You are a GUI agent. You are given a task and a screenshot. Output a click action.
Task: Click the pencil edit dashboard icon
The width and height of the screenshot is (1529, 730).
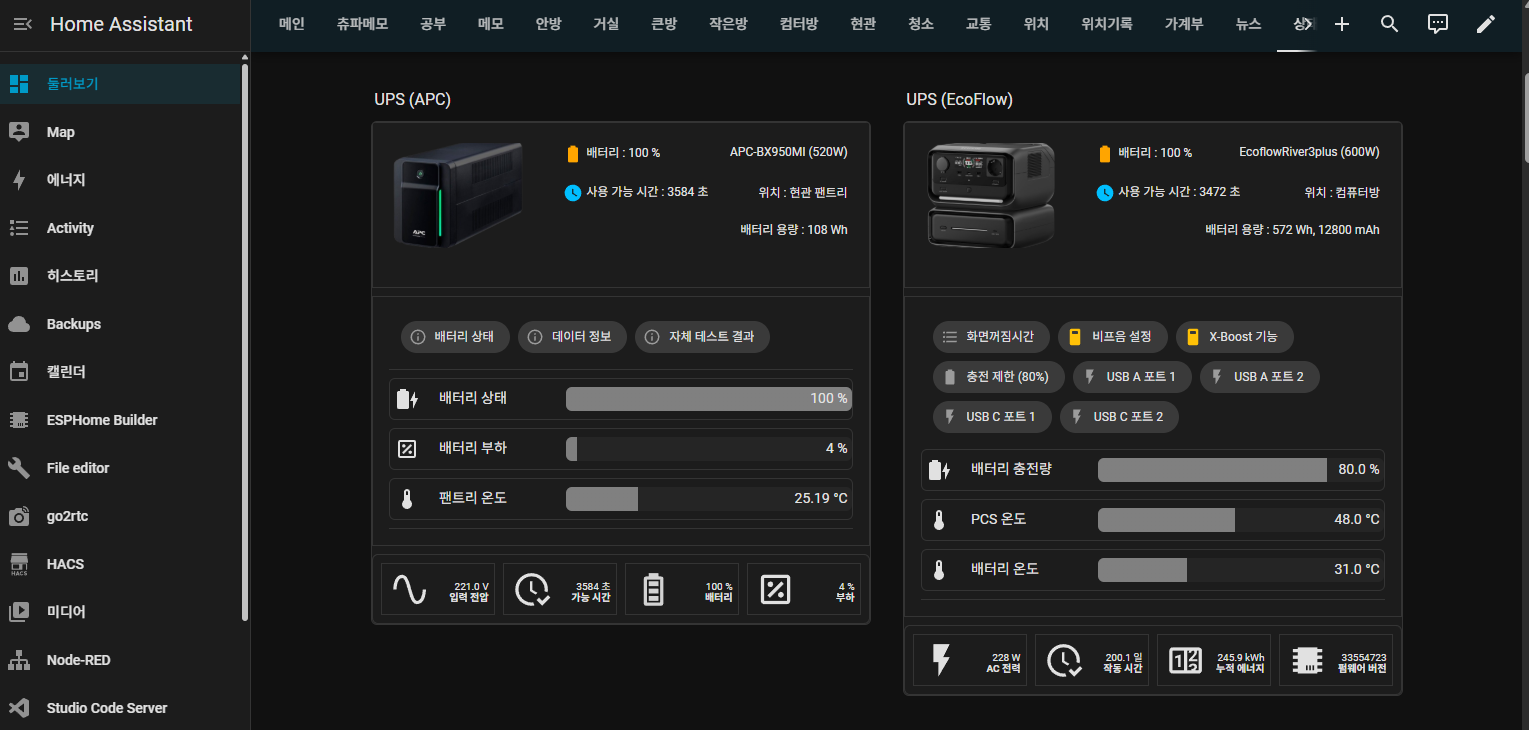tap(1486, 24)
